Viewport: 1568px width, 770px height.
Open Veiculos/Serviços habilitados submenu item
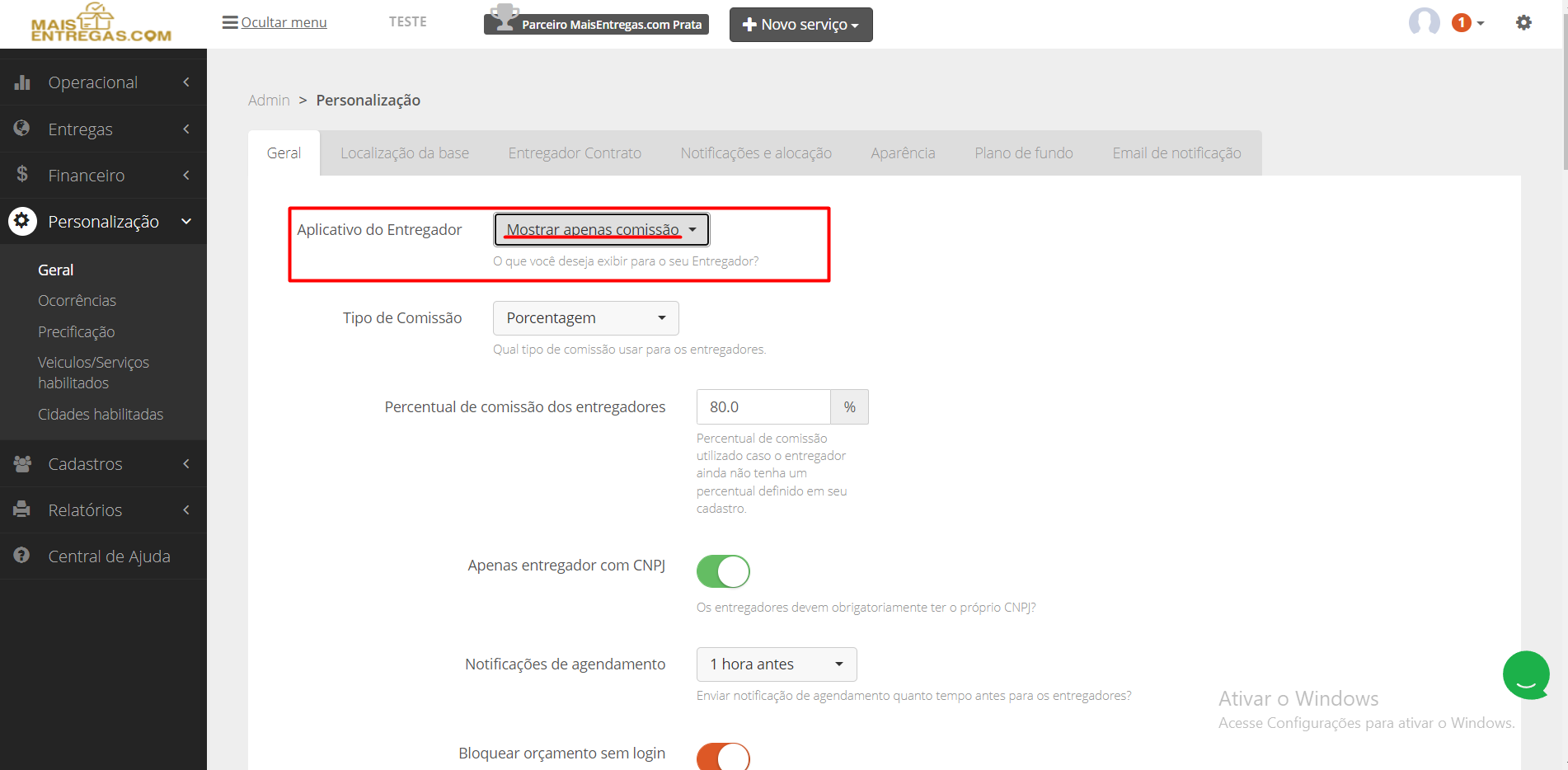93,373
